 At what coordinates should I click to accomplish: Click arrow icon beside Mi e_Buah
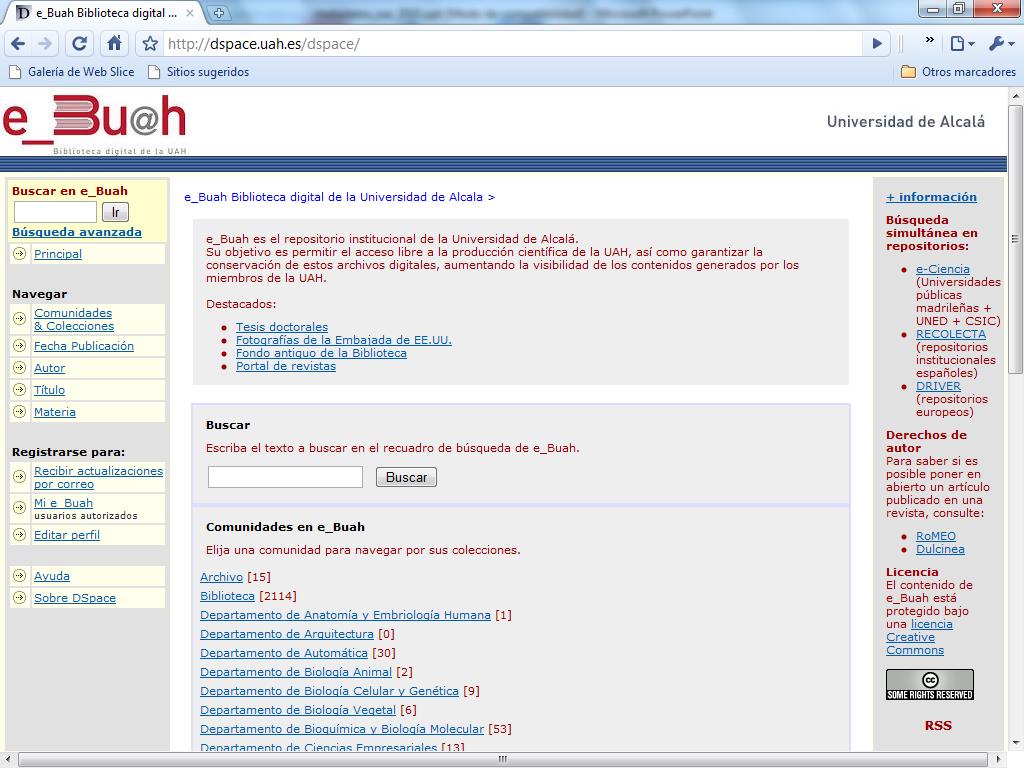pos(20,507)
